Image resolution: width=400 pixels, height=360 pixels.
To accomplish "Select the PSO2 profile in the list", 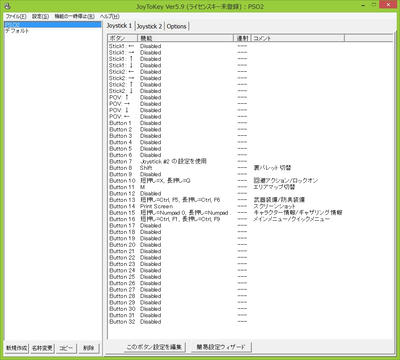I will tap(52, 25).
